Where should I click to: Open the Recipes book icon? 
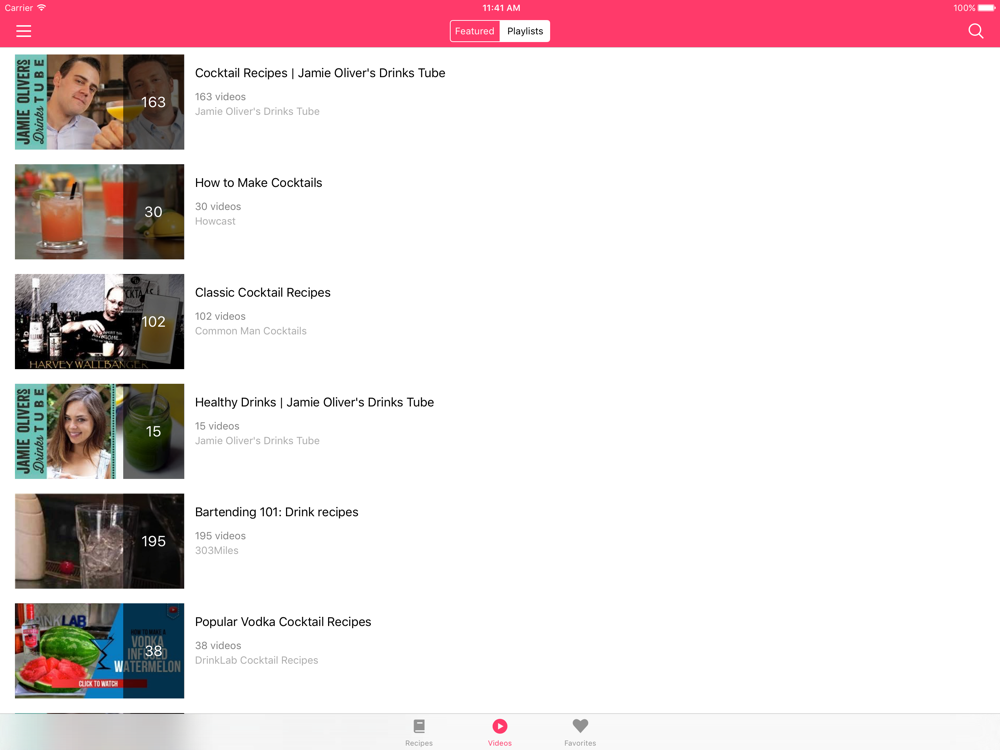pyautogui.click(x=419, y=726)
